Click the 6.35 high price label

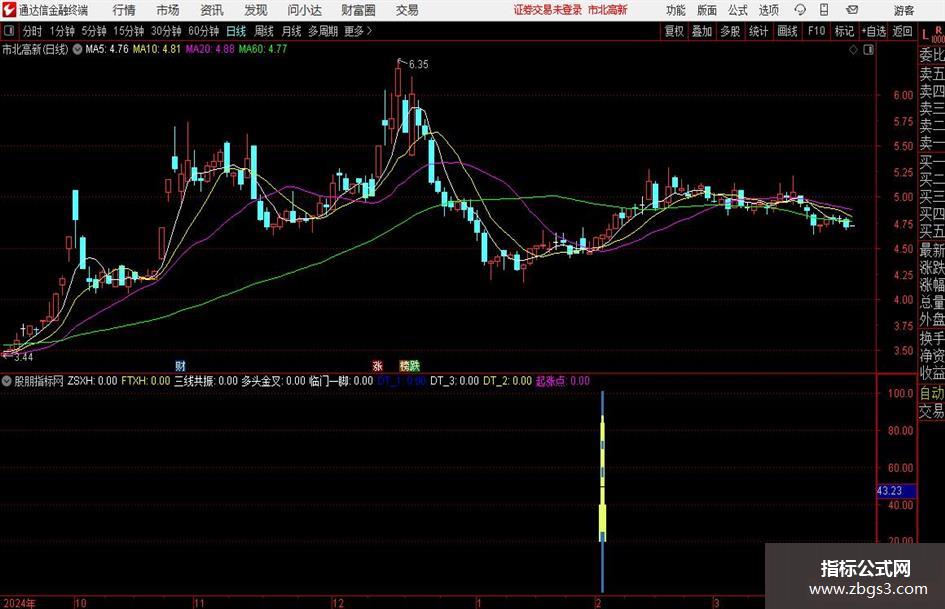point(418,64)
